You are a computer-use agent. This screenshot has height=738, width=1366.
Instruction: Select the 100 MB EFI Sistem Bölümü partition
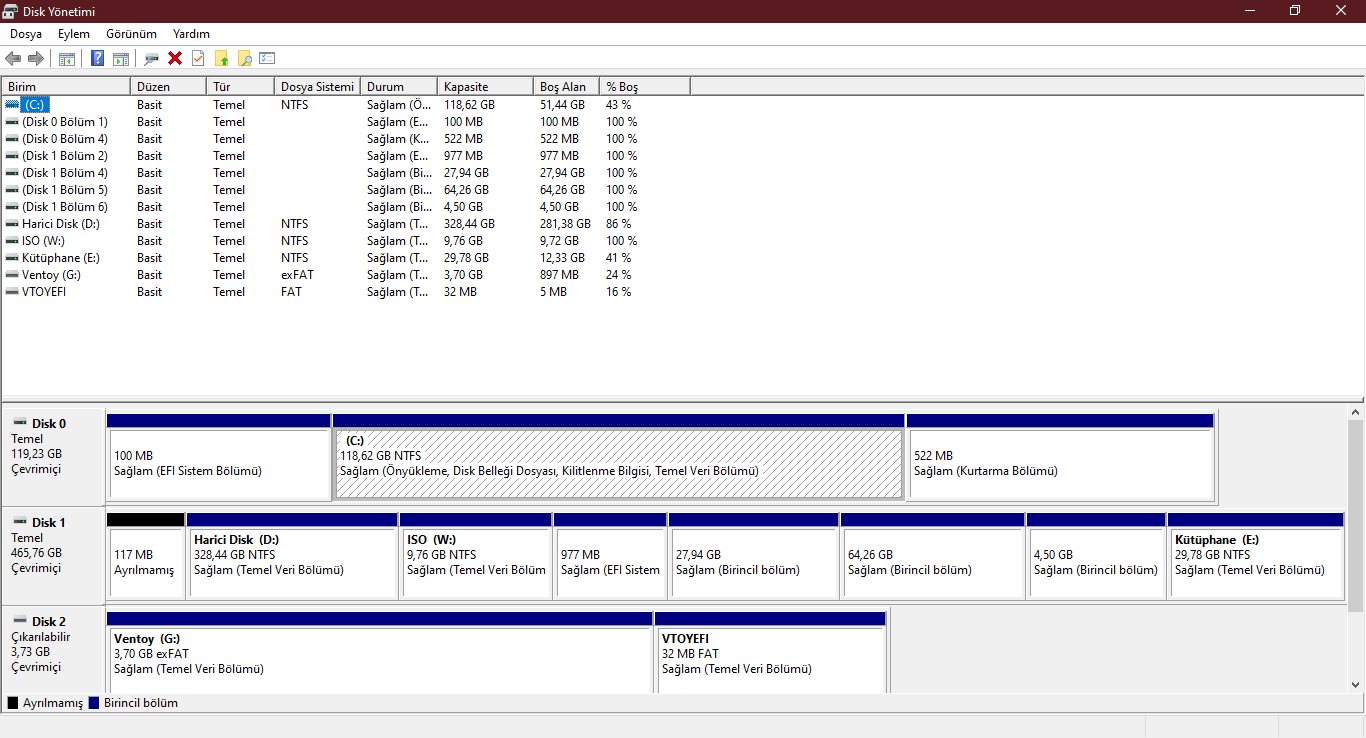[218, 457]
